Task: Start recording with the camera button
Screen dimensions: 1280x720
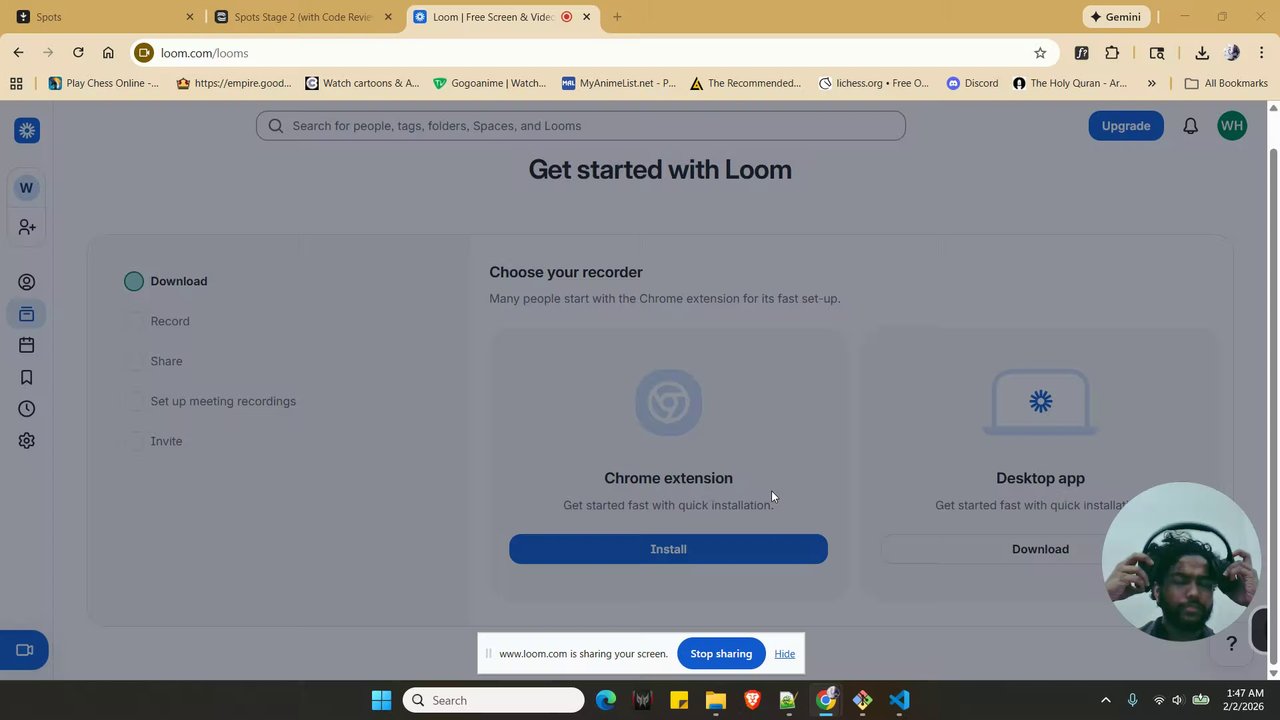Action: click(x=24, y=650)
